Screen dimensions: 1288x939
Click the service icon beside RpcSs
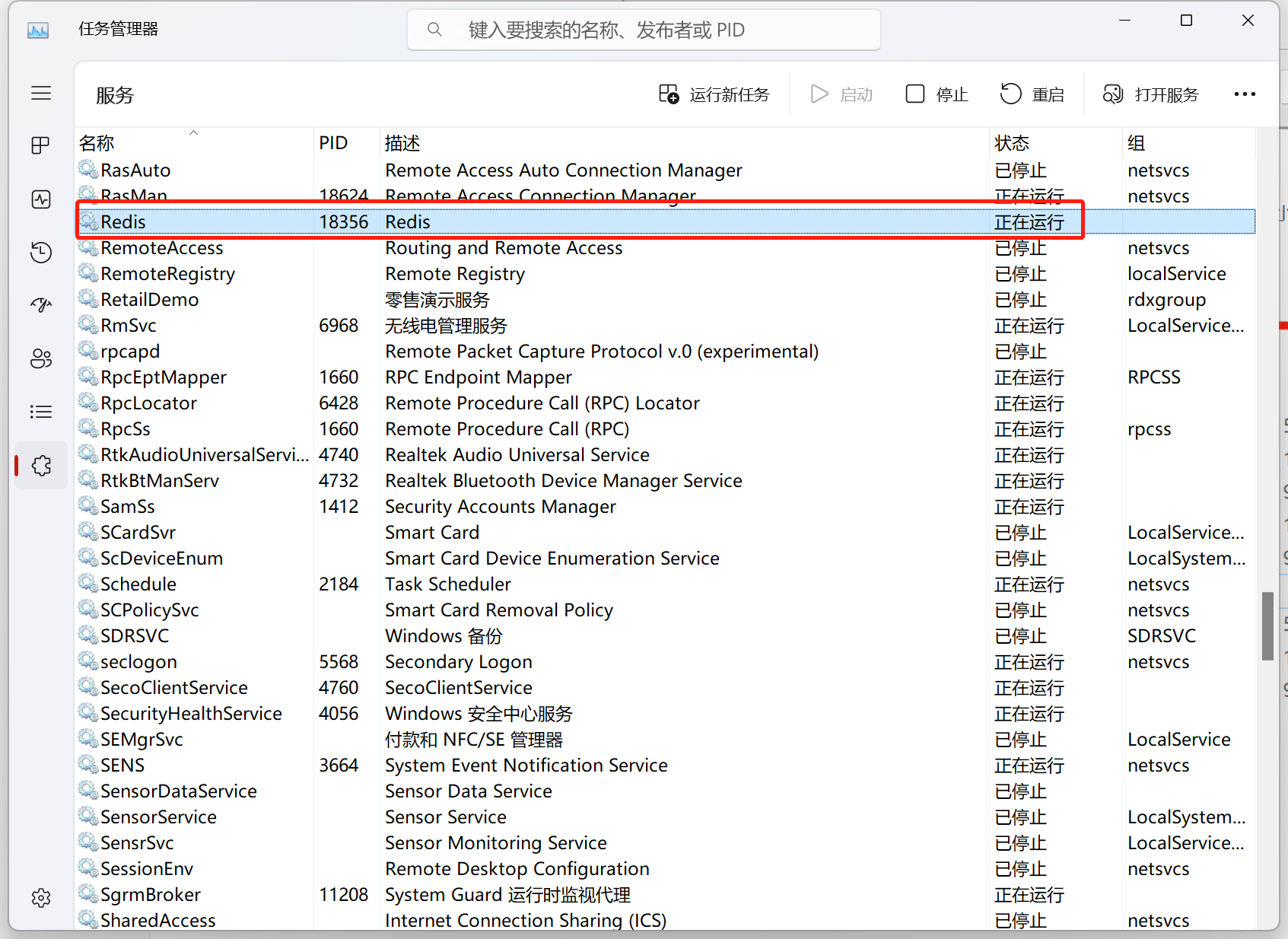coord(88,428)
